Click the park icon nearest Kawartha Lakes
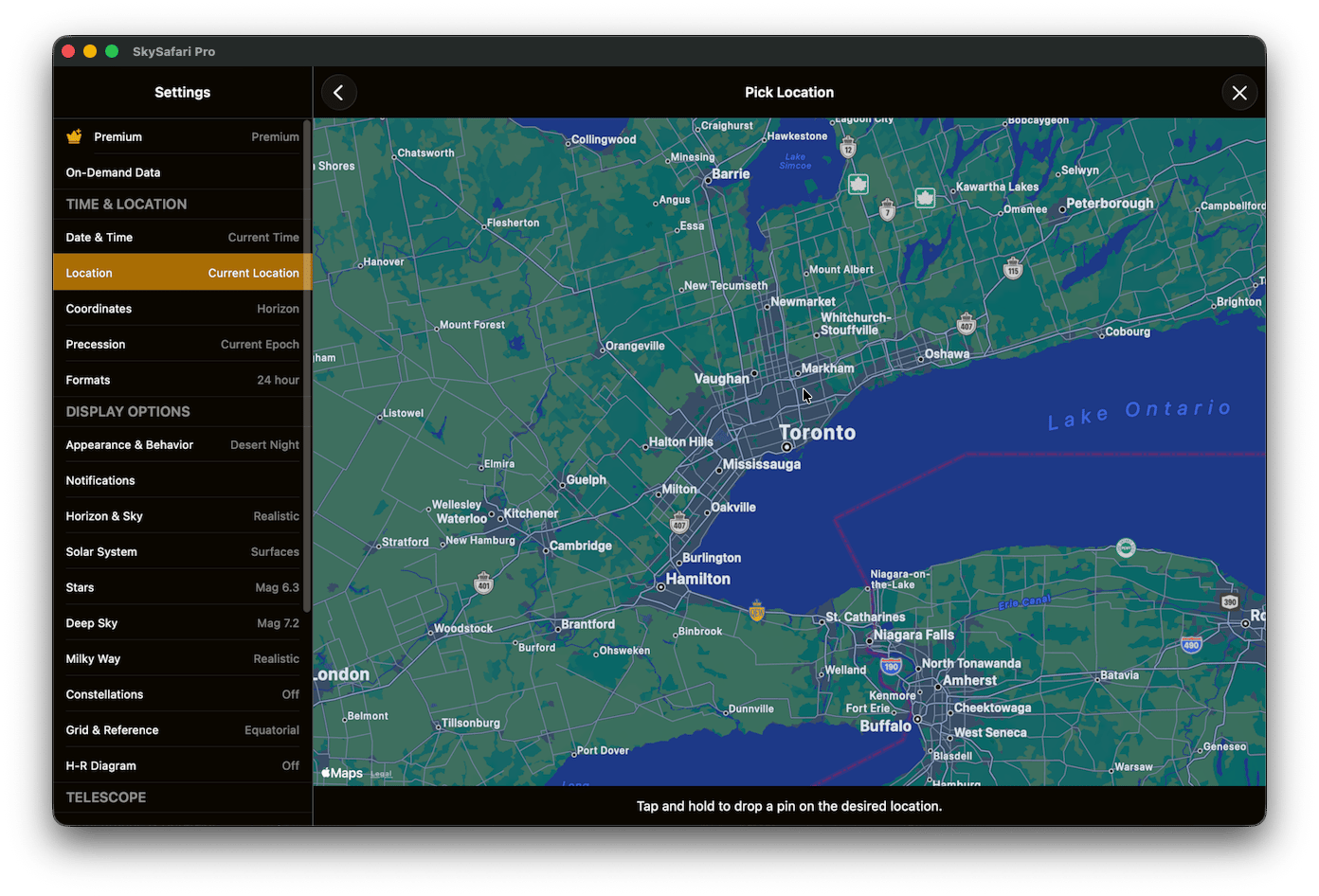Image resolution: width=1319 pixels, height=896 pixels. [926, 197]
